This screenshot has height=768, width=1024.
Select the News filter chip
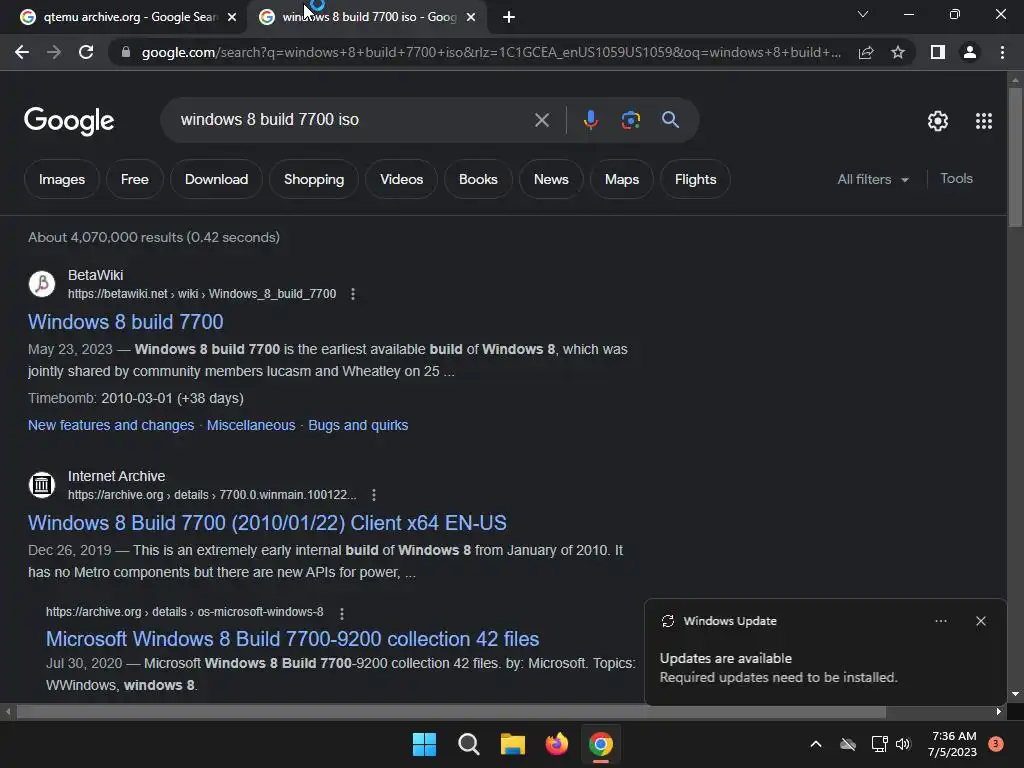tap(551, 180)
